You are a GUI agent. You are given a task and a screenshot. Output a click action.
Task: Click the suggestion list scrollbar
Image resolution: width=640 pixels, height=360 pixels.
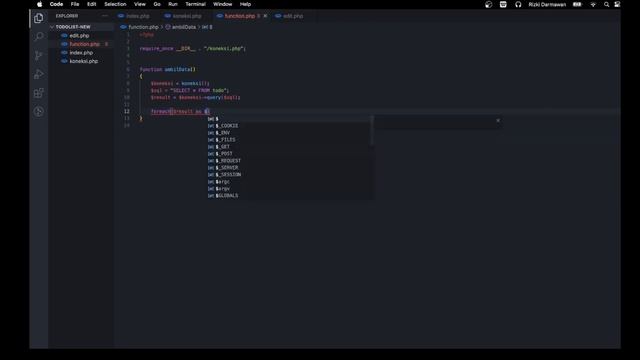[x=372, y=131]
